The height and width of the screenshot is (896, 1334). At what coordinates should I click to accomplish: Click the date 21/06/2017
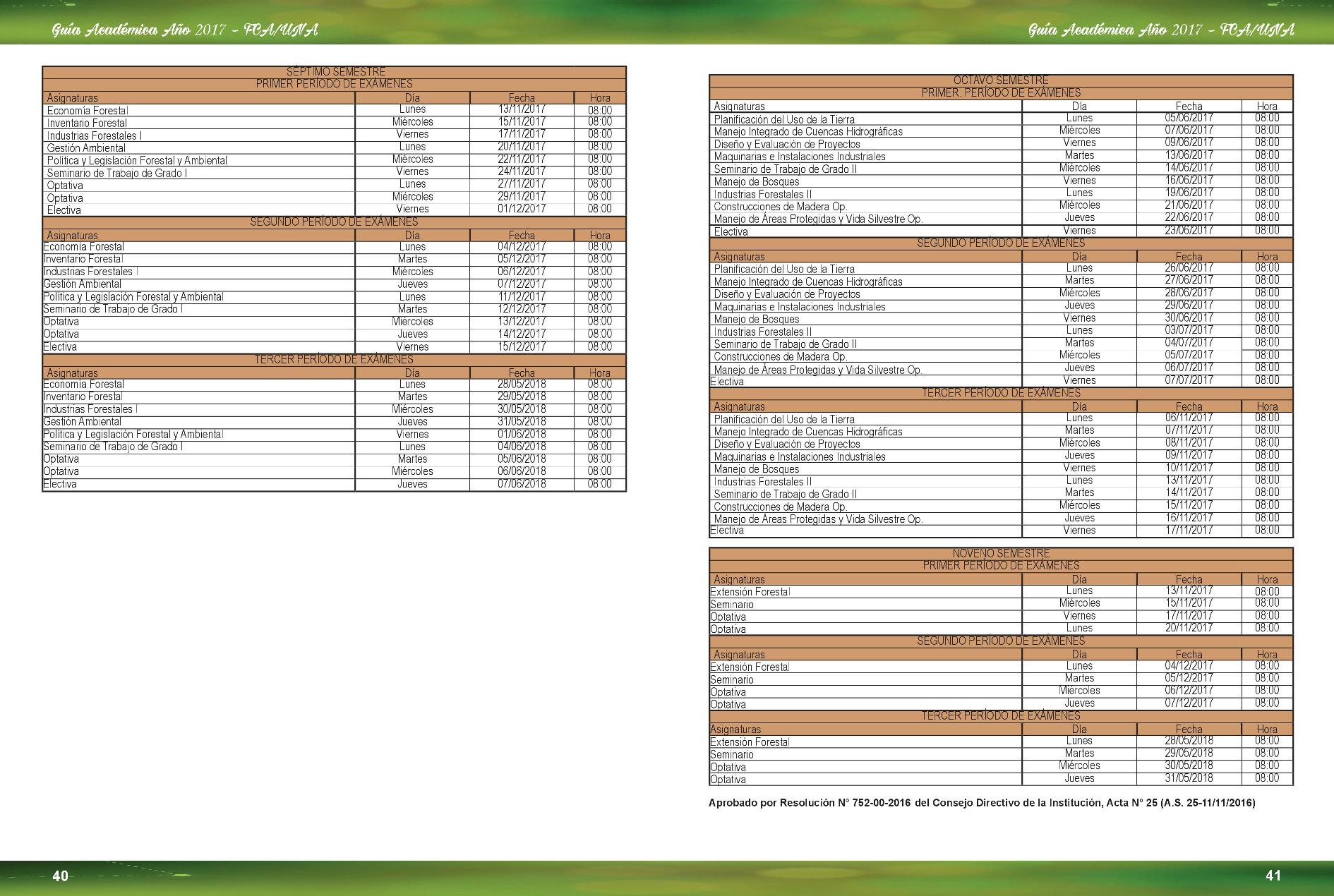click(x=1189, y=205)
